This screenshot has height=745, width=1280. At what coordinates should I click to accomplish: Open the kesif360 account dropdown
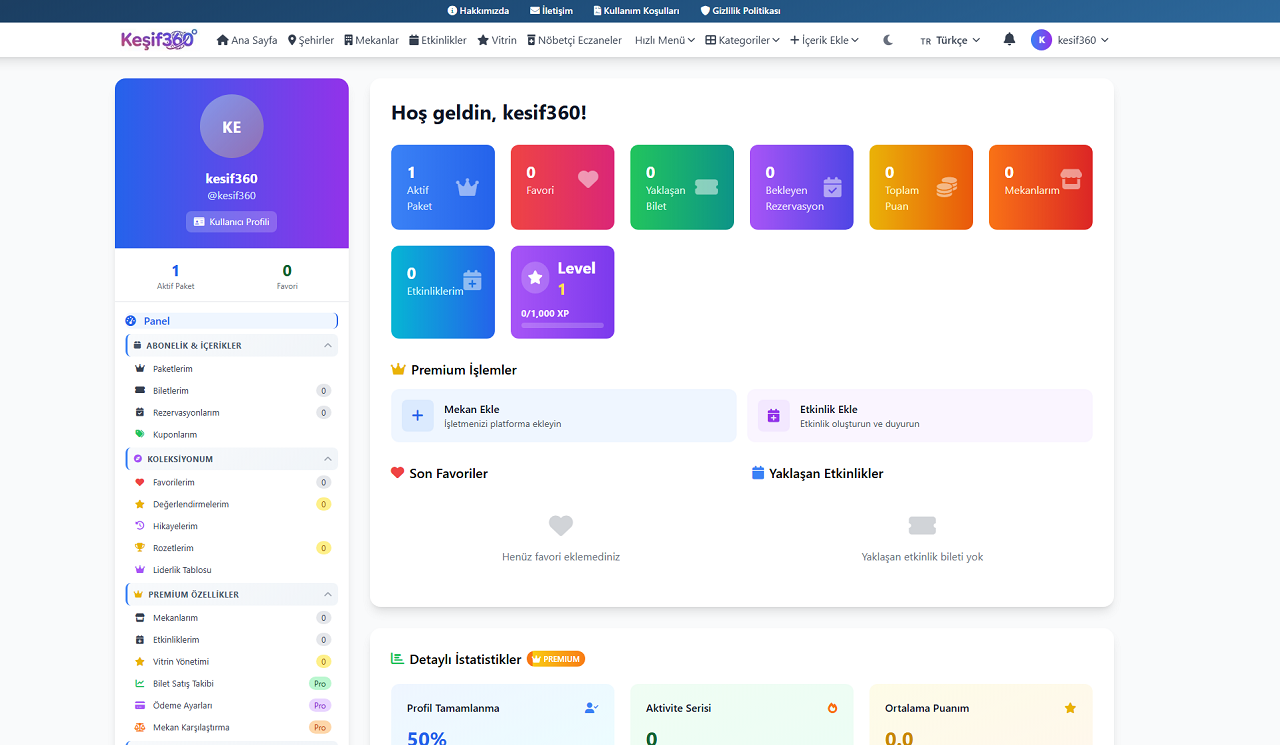(1070, 40)
